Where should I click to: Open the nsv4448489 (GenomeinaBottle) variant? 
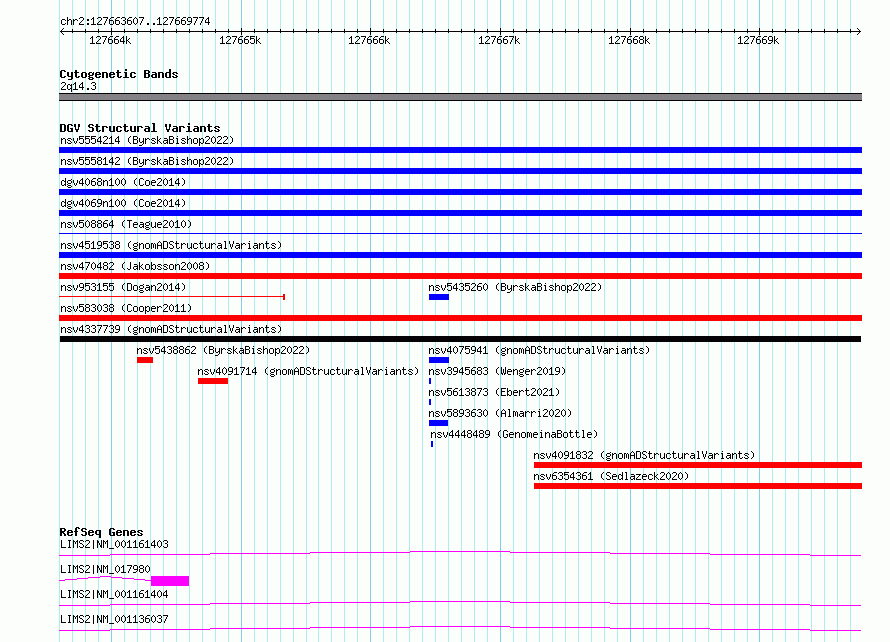514,434
